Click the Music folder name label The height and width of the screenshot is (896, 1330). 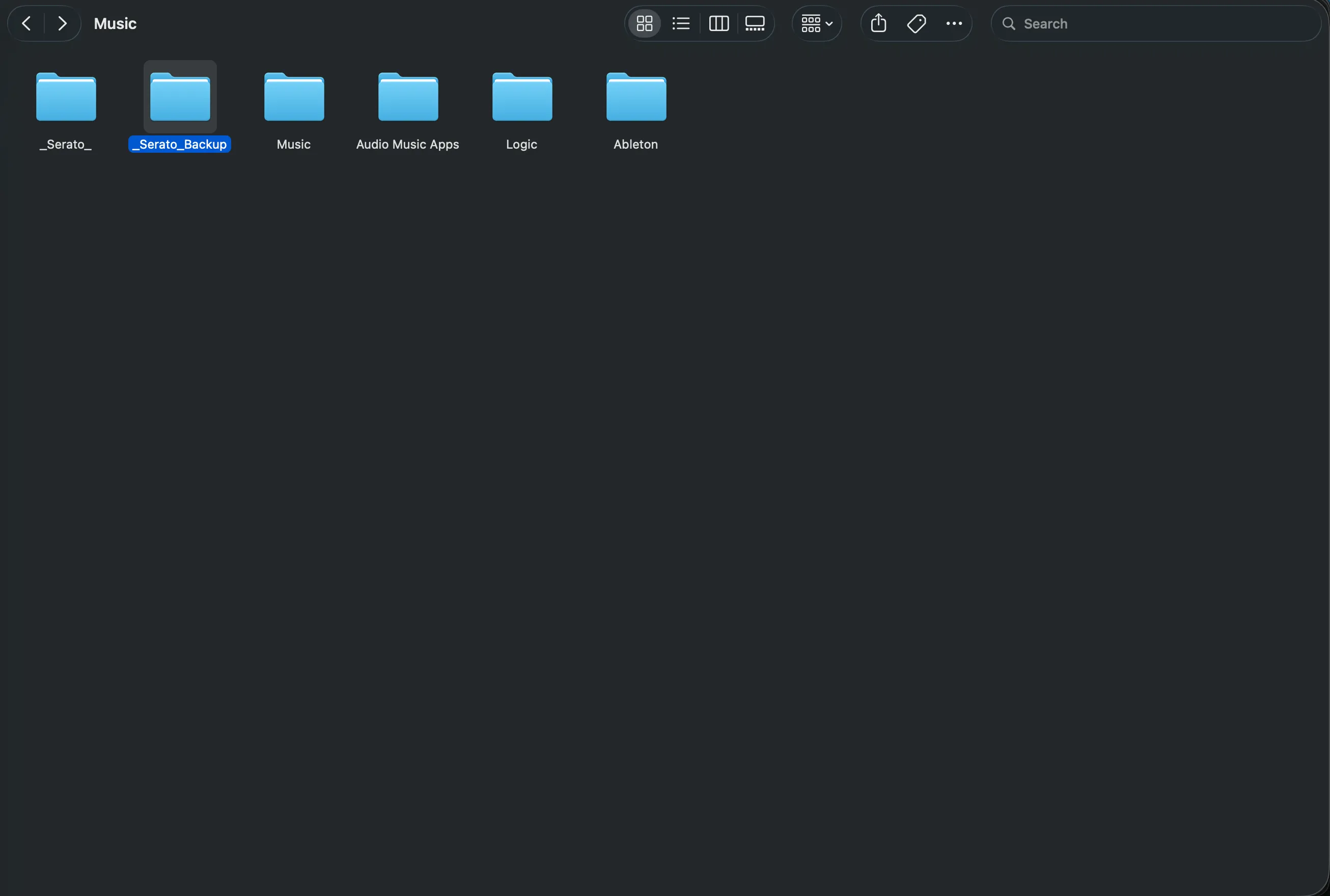pyautogui.click(x=294, y=144)
